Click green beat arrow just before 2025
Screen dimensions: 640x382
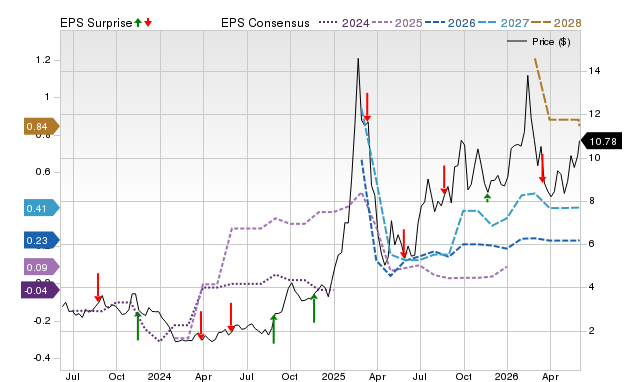pos(314,309)
